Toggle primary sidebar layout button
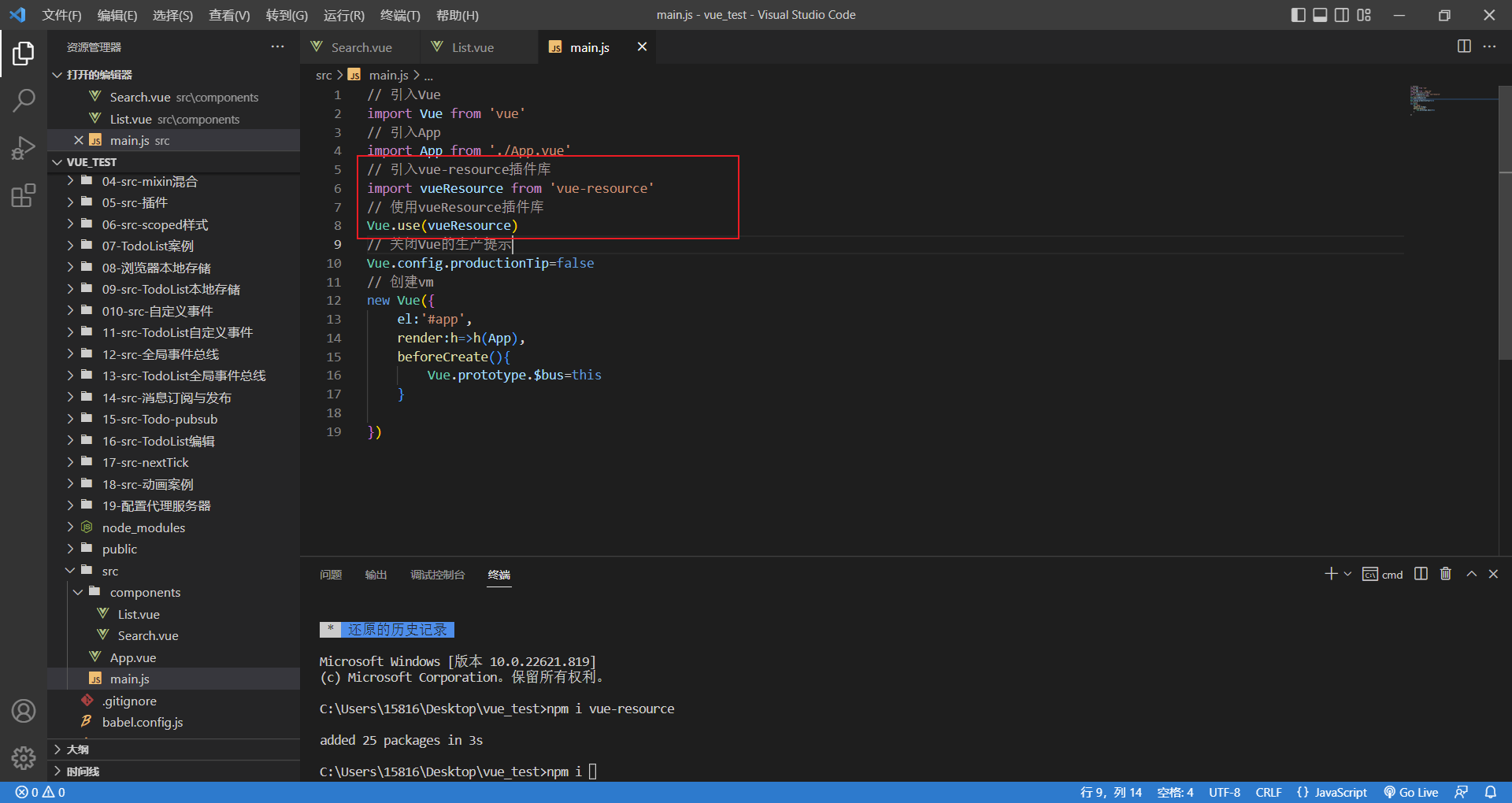1512x803 pixels. point(1298,15)
